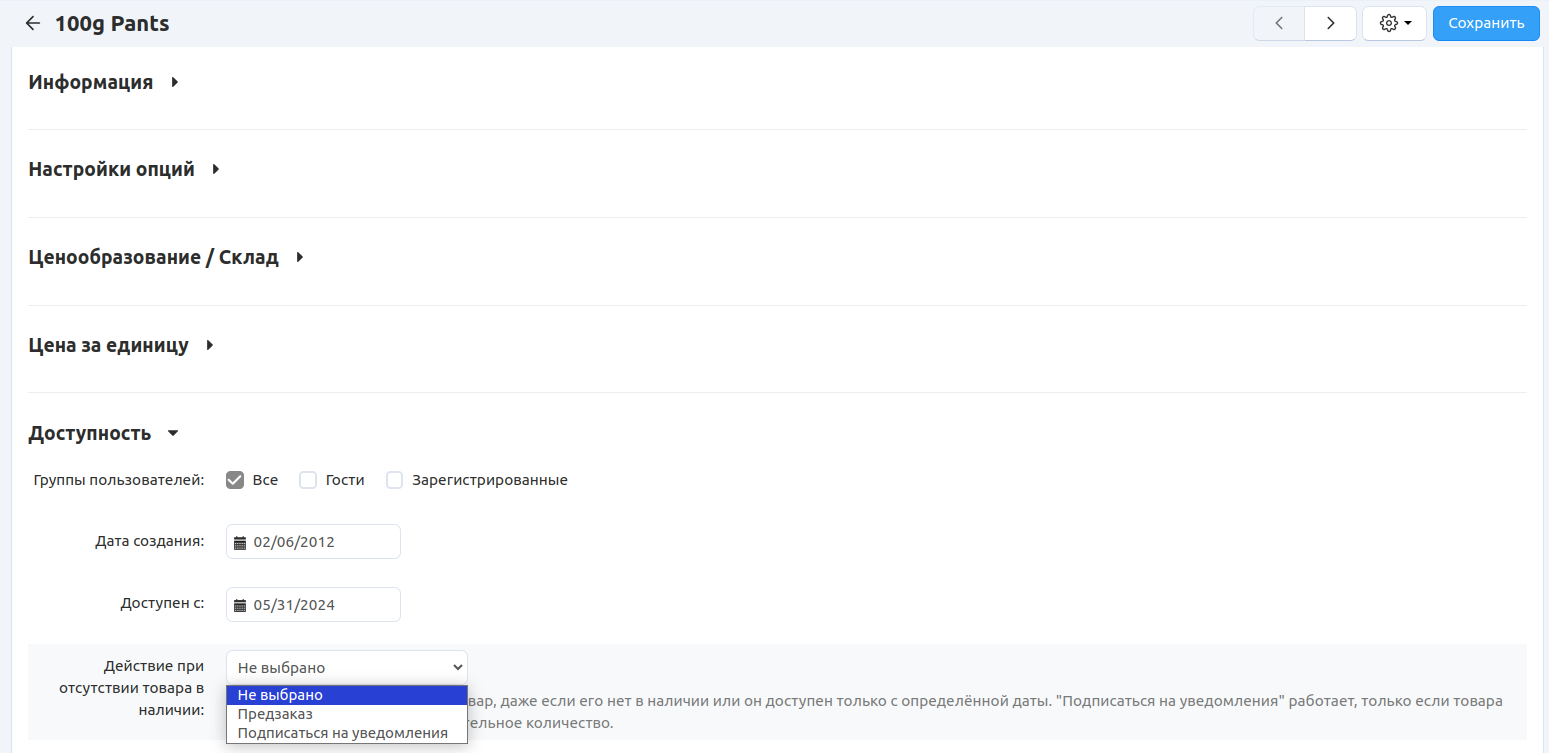Click calendar icon in Дата создания field

click(240, 543)
